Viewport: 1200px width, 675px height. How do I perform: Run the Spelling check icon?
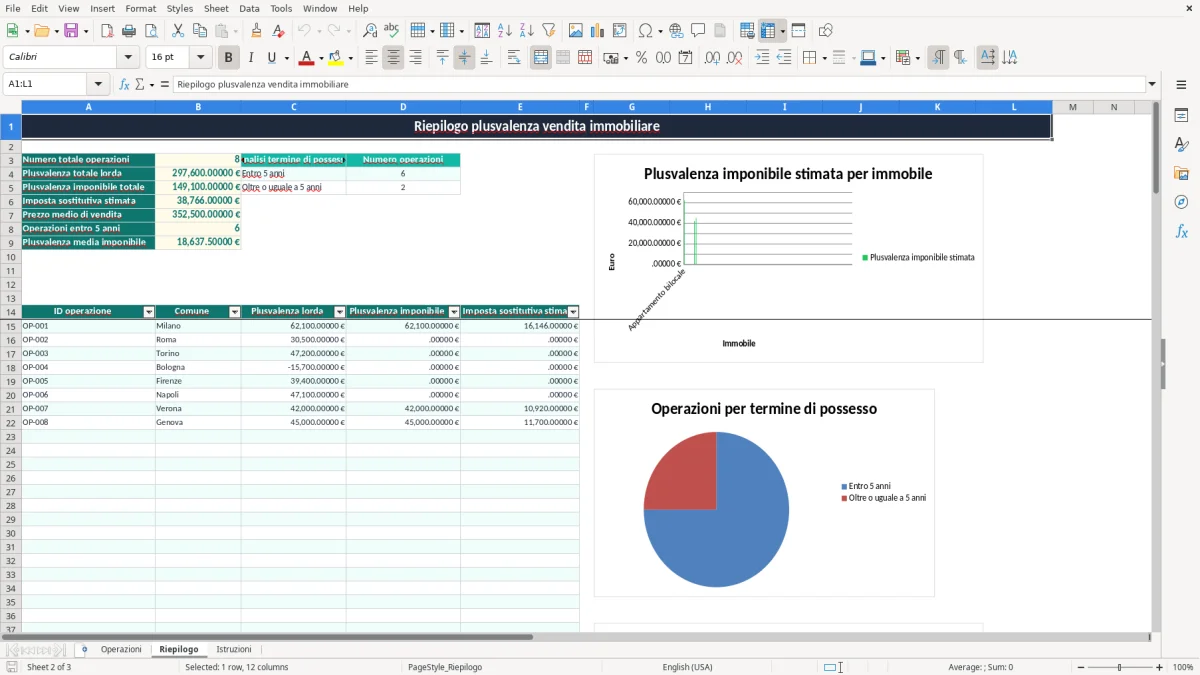pos(392,31)
